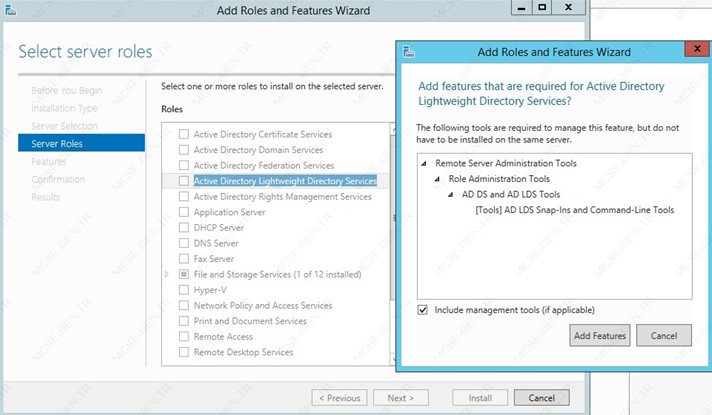The image size is (712, 415).
Task: Enable the DHCP Server role checkbox
Action: (x=183, y=227)
